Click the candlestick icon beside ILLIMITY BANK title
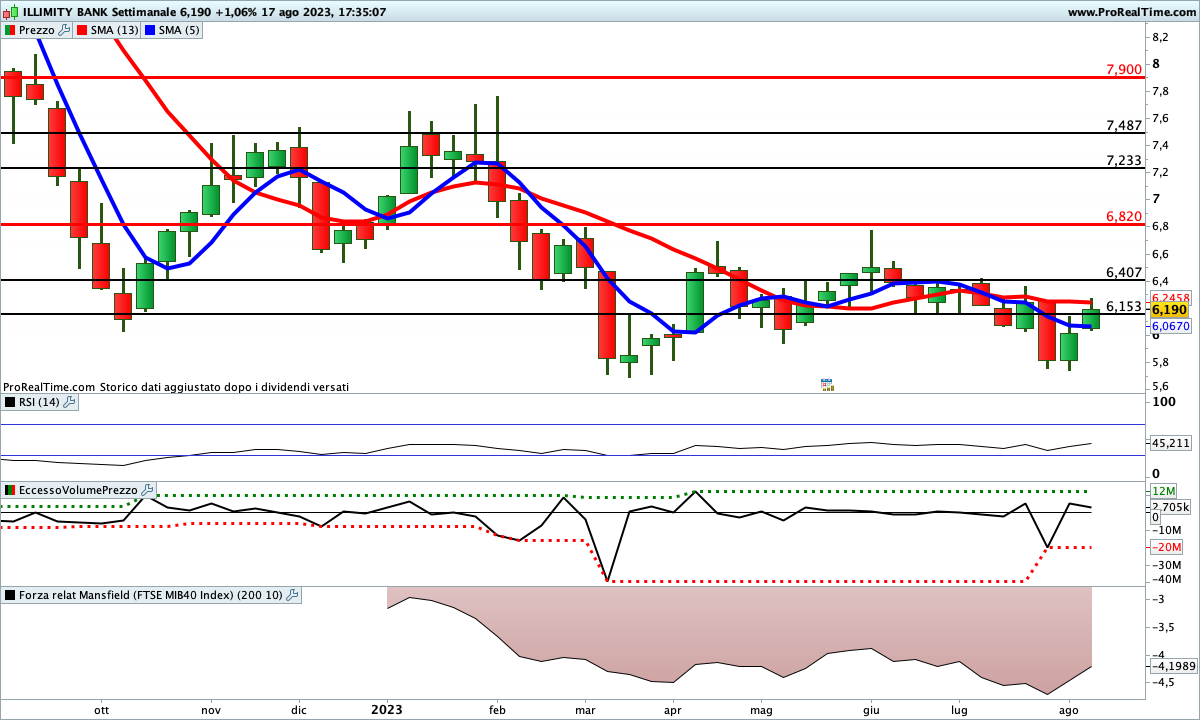 tap(8, 12)
